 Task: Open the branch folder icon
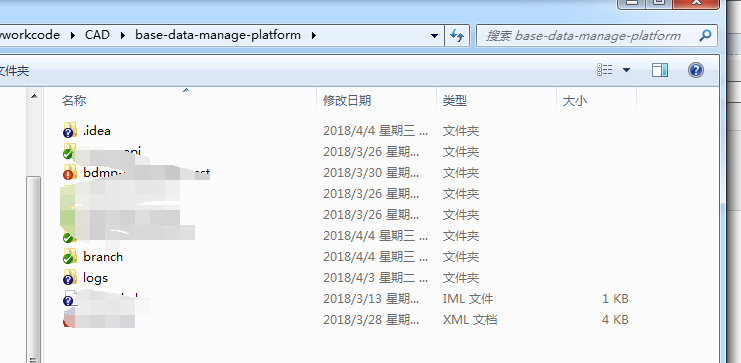[x=70, y=256]
